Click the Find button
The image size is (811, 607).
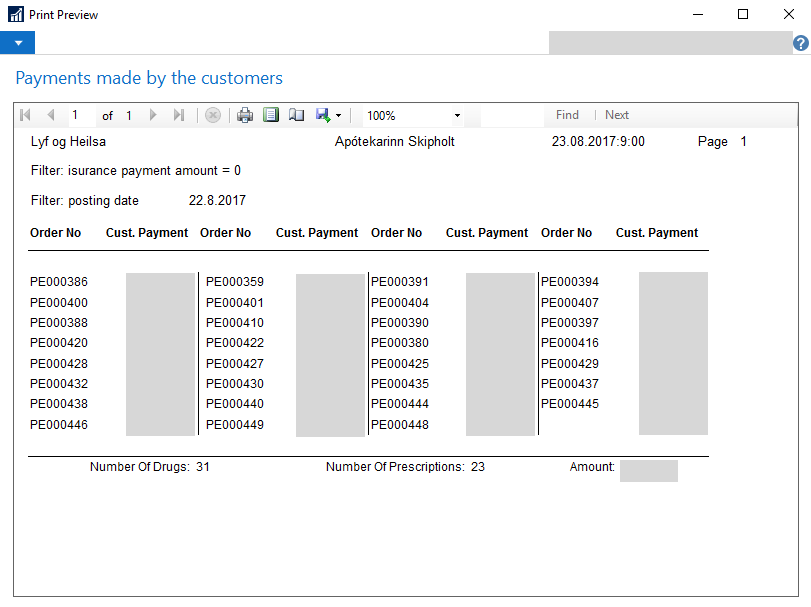(x=567, y=115)
